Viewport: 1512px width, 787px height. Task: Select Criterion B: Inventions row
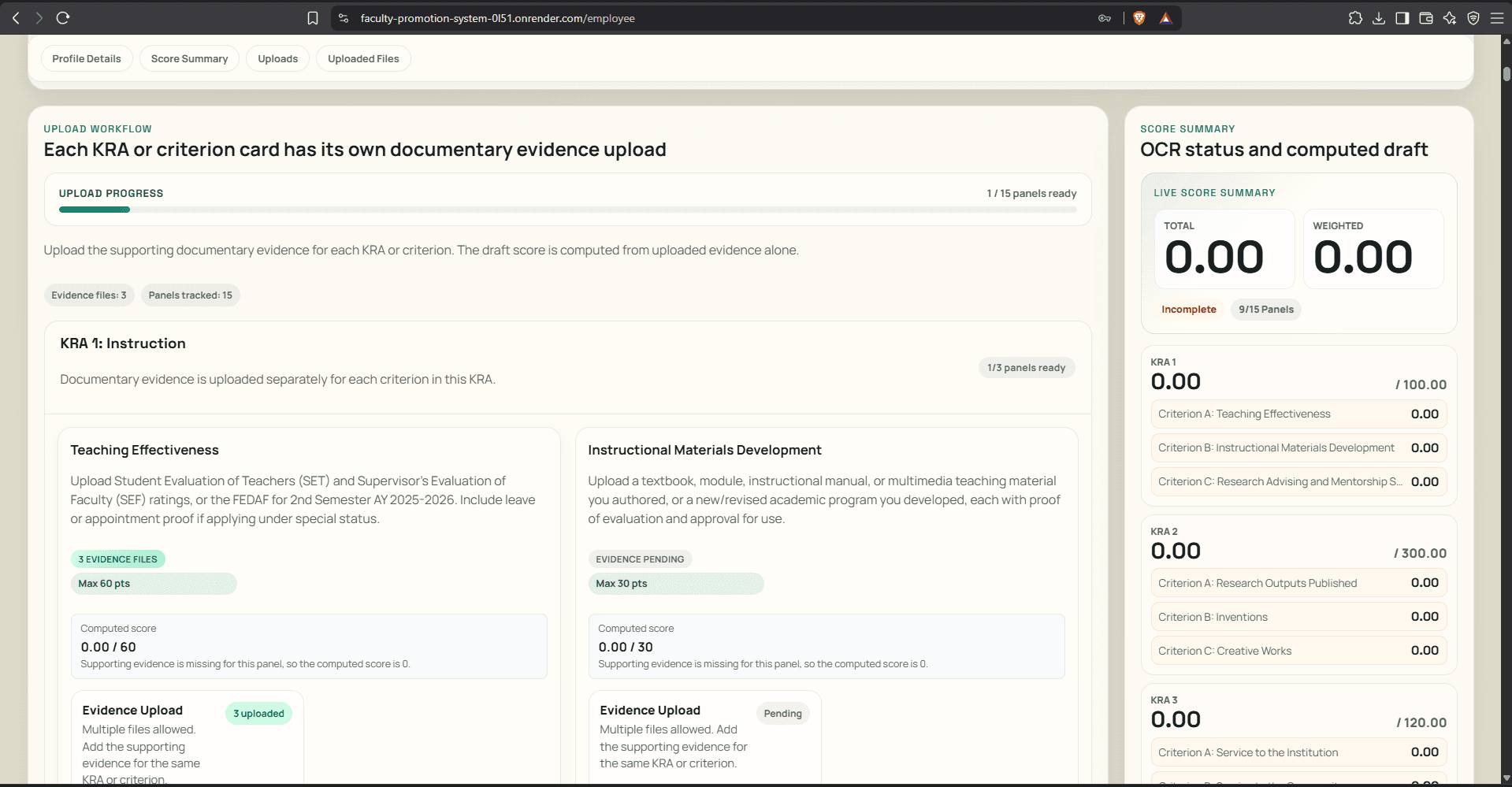(x=1298, y=617)
